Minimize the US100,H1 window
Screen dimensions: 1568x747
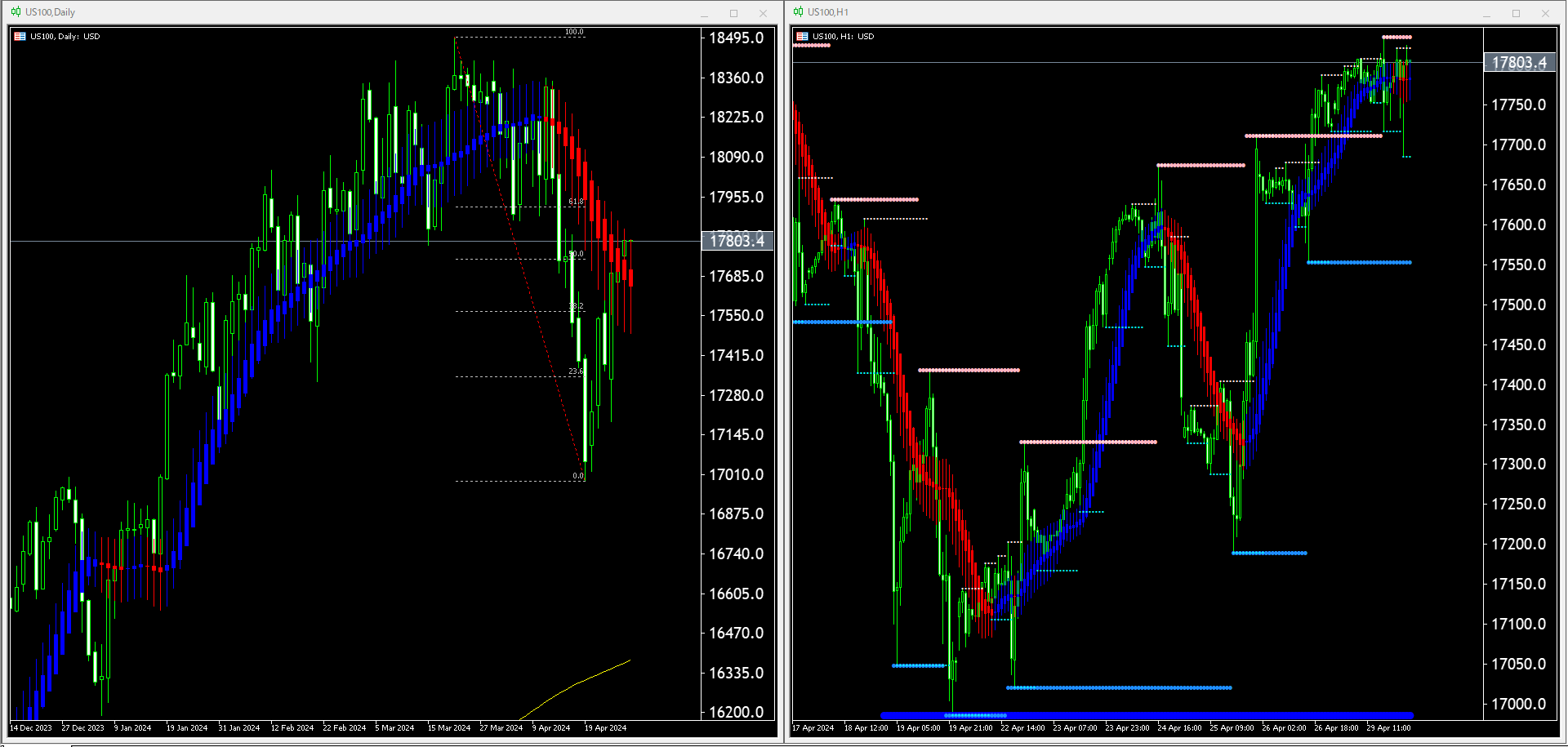tap(1486, 13)
